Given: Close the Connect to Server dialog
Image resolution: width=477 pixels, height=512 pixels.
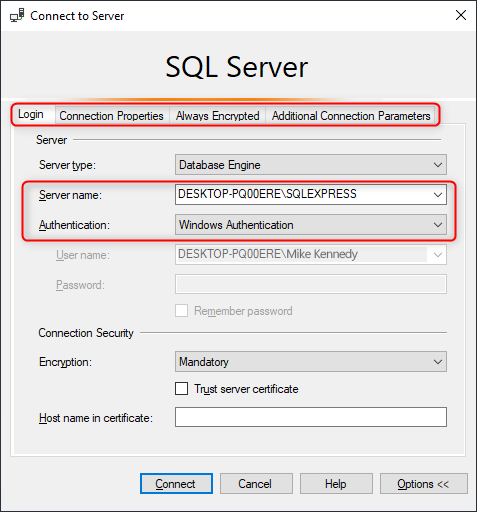Looking at the screenshot, I should pos(461,15).
